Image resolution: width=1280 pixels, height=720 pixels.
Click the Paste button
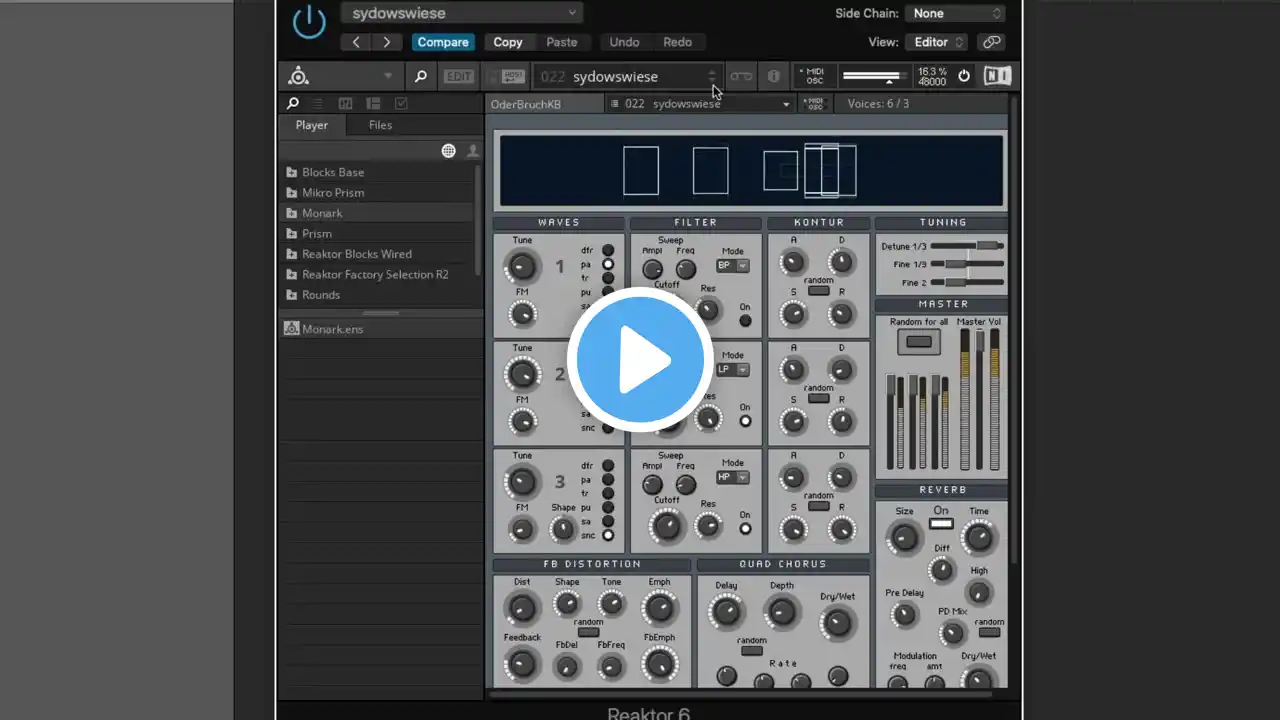562,42
